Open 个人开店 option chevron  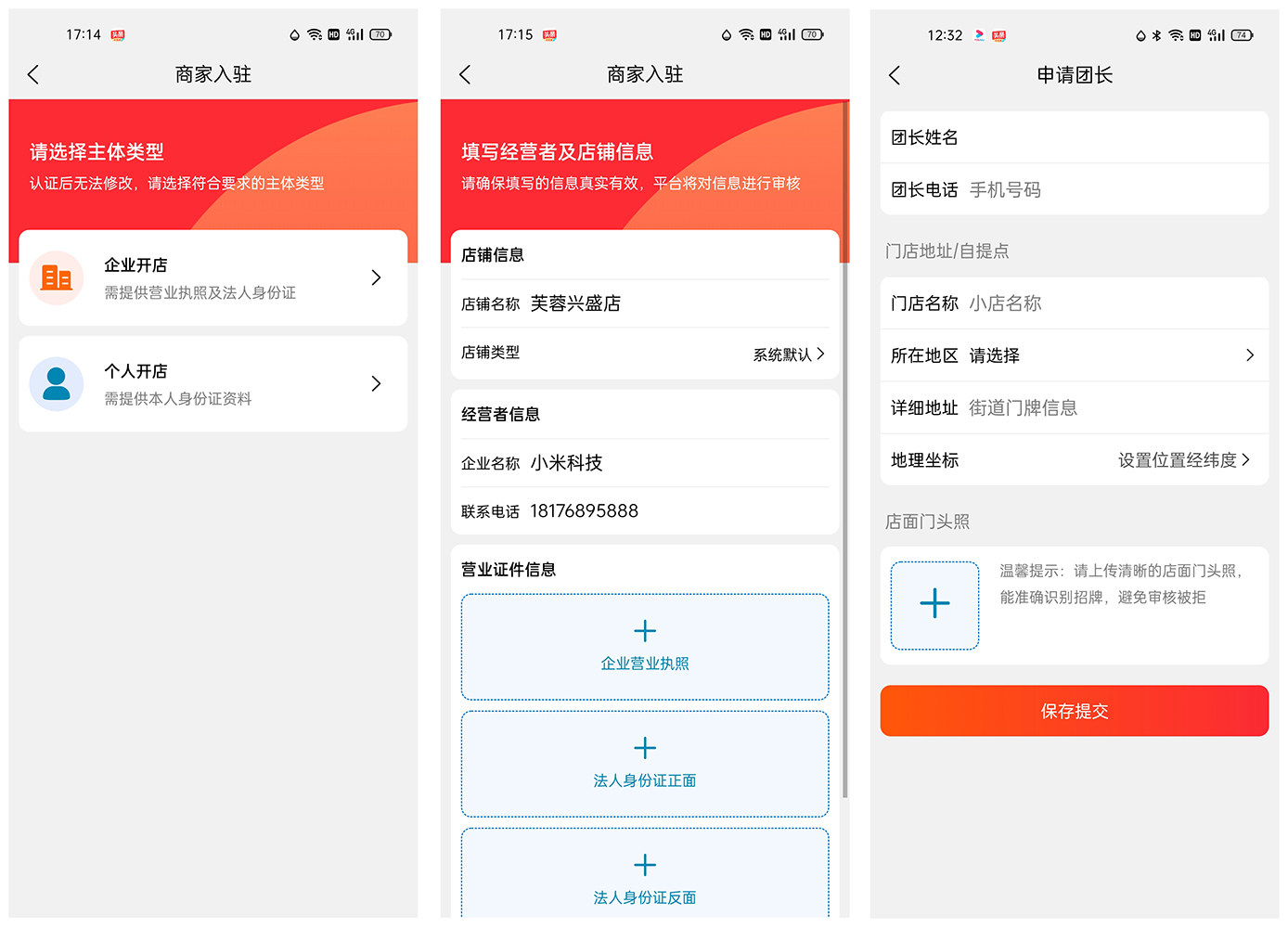[376, 383]
